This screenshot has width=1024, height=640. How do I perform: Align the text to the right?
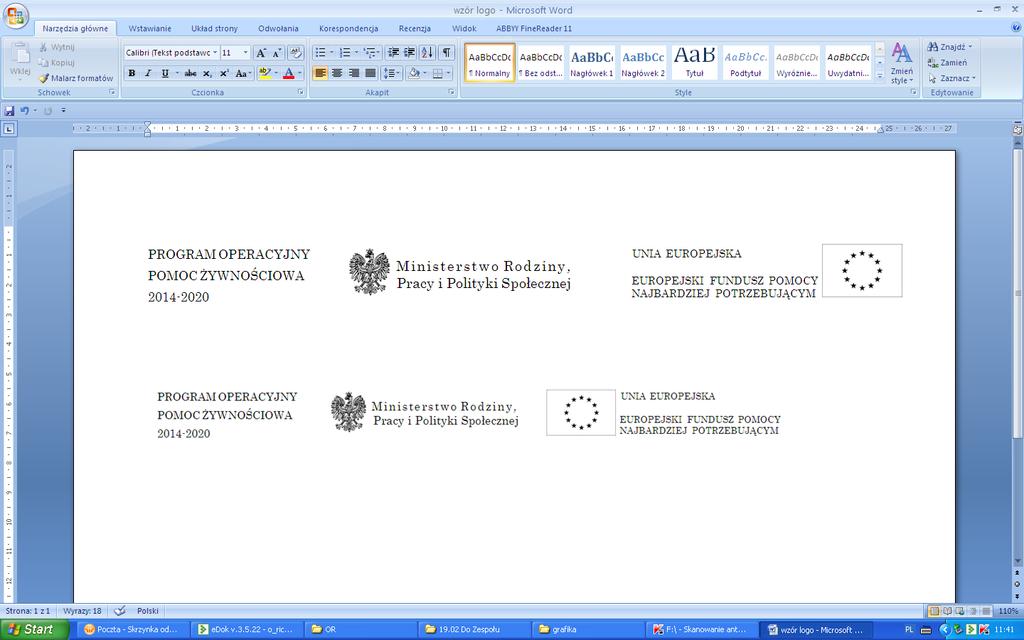point(353,73)
